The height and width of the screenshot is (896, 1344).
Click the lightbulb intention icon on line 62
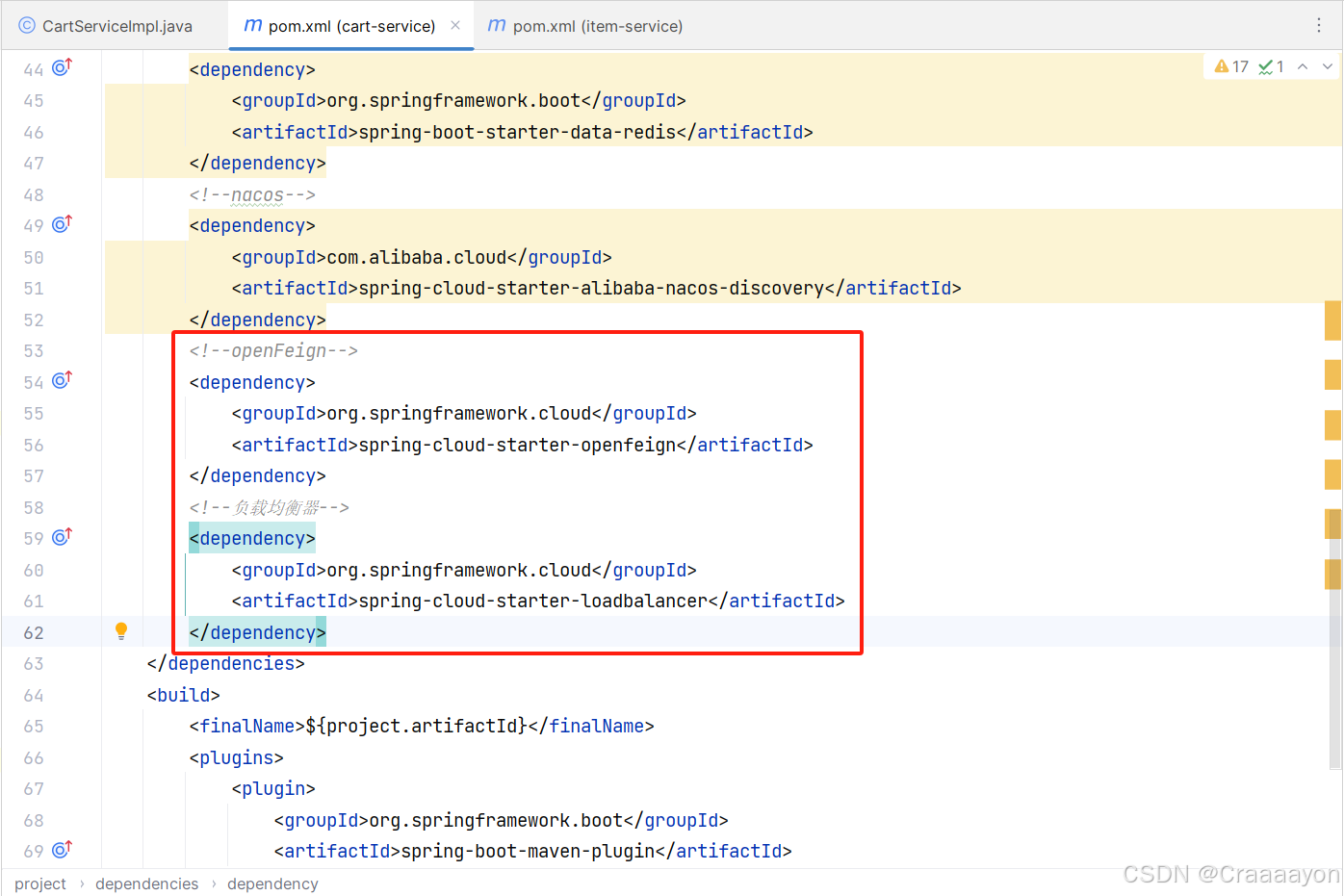point(120,631)
